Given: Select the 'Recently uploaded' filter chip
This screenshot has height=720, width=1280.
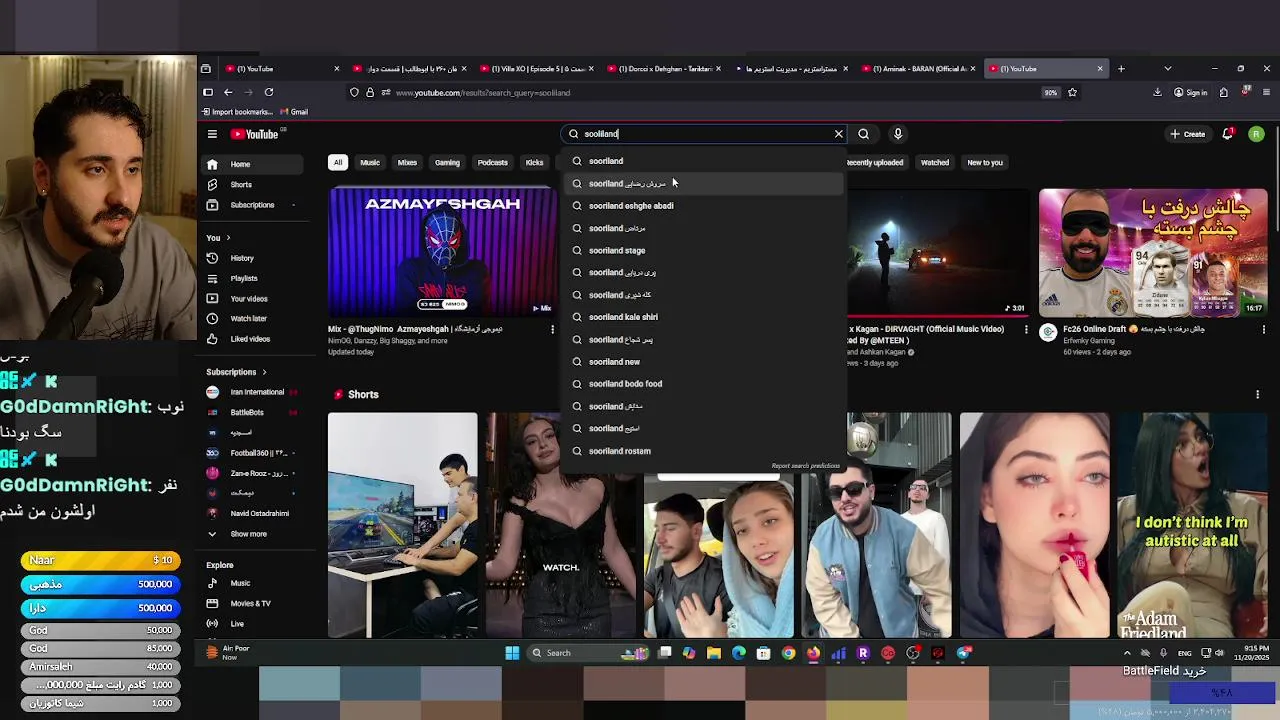Looking at the screenshot, I should click(x=875, y=162).
